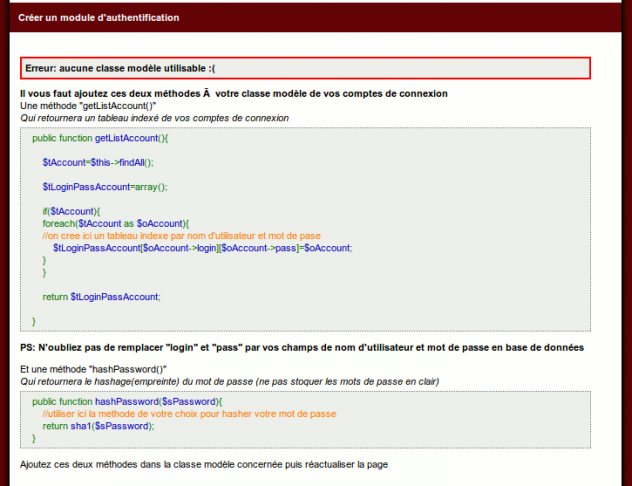Click the "return sha1($sPassword);" code line
Image resolution: width=632 pixels, height=486 pixels.
point(98,425)
